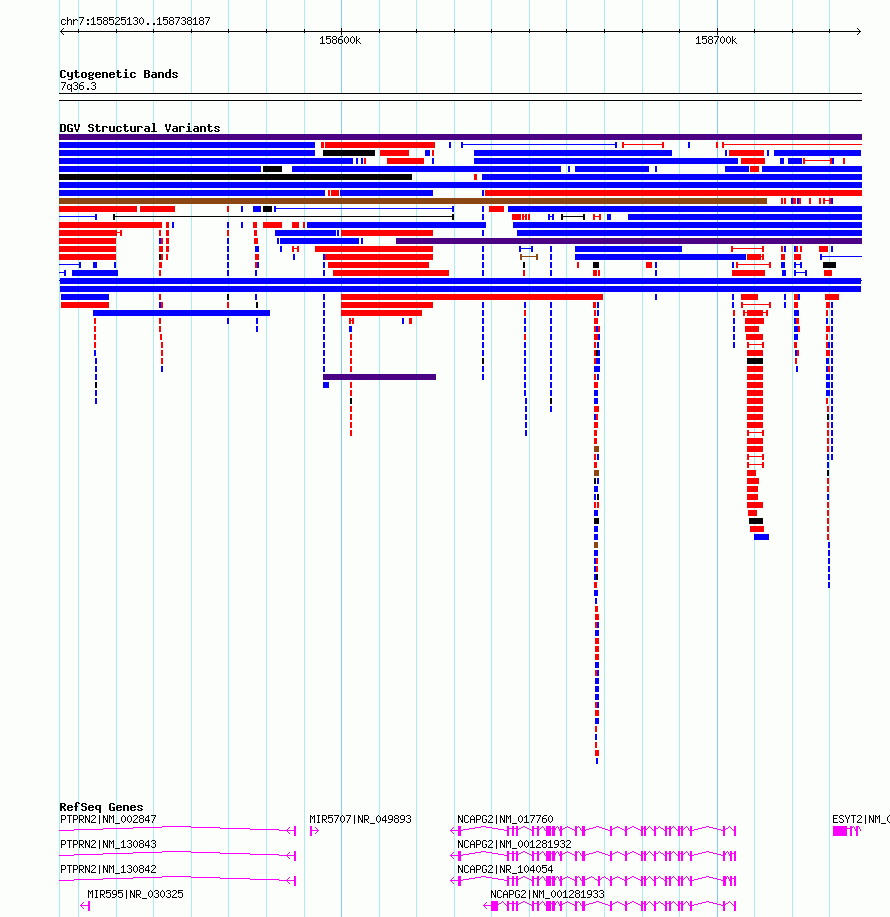The height and width of the screenshot is (917, 890).
Task: Open the ESYT2 gene label
Action: pos(860,819)
